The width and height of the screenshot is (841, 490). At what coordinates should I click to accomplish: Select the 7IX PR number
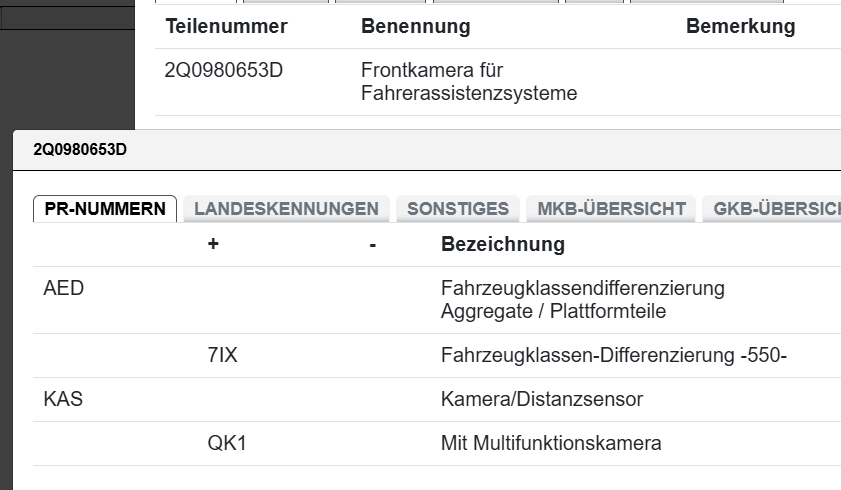tap(222, 356)
